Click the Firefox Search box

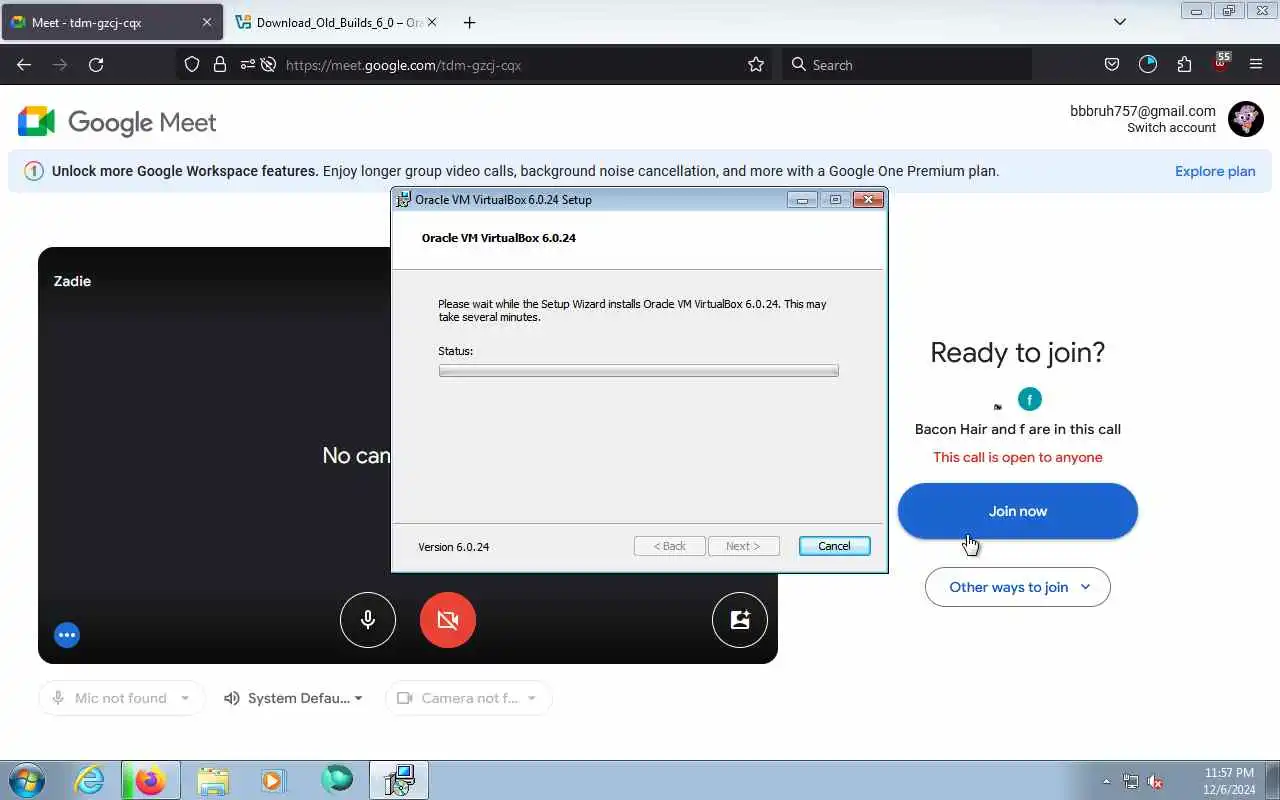click(907, 65)
